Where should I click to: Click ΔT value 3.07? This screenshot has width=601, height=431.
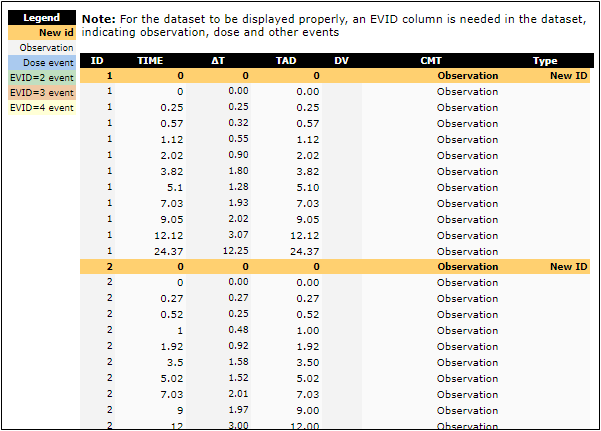click(x=238, y=235)
